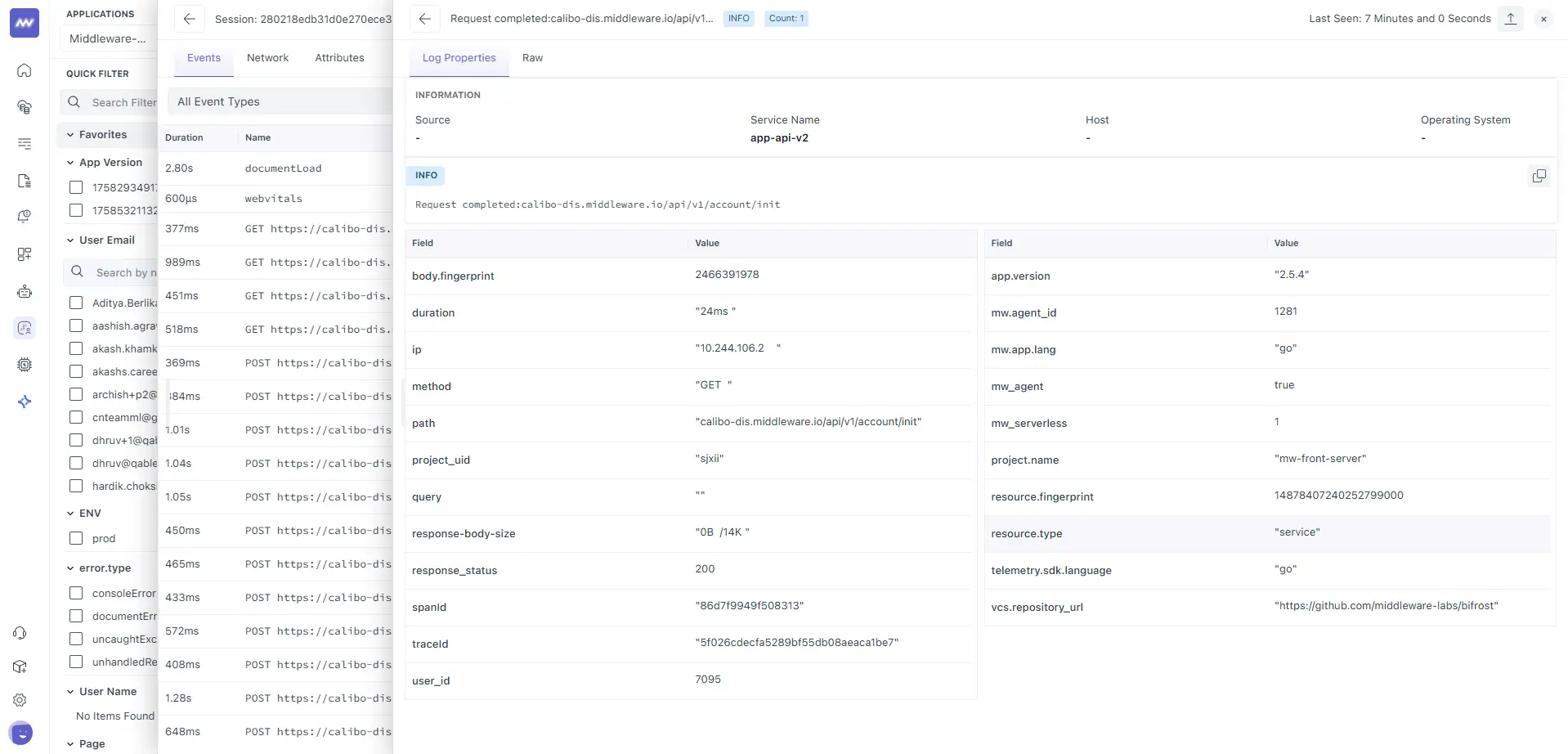
Task: Copy the request completed log message
Action: pos(1539,175)
